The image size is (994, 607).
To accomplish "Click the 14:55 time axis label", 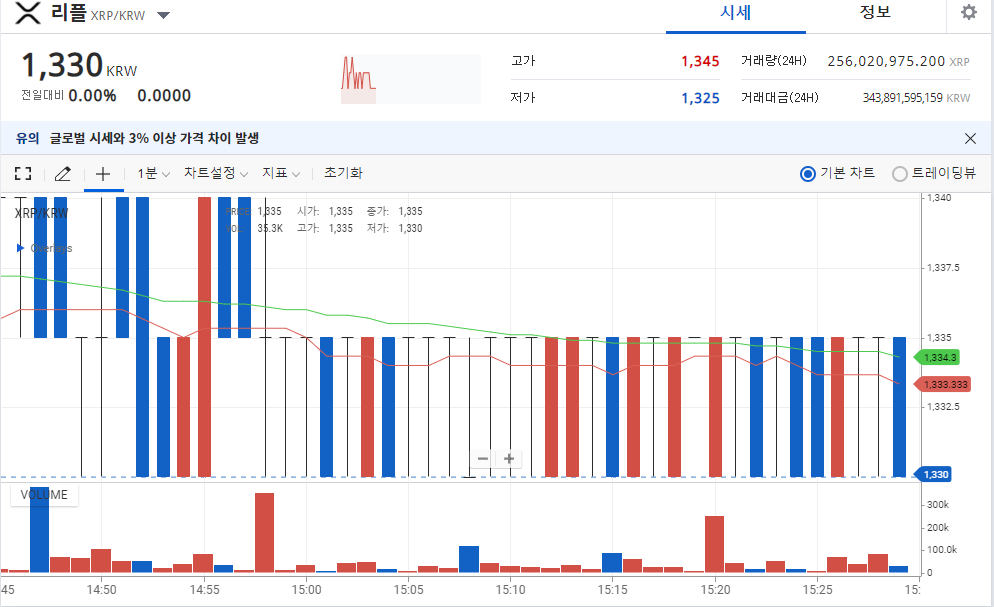I will tap(204, 590).
